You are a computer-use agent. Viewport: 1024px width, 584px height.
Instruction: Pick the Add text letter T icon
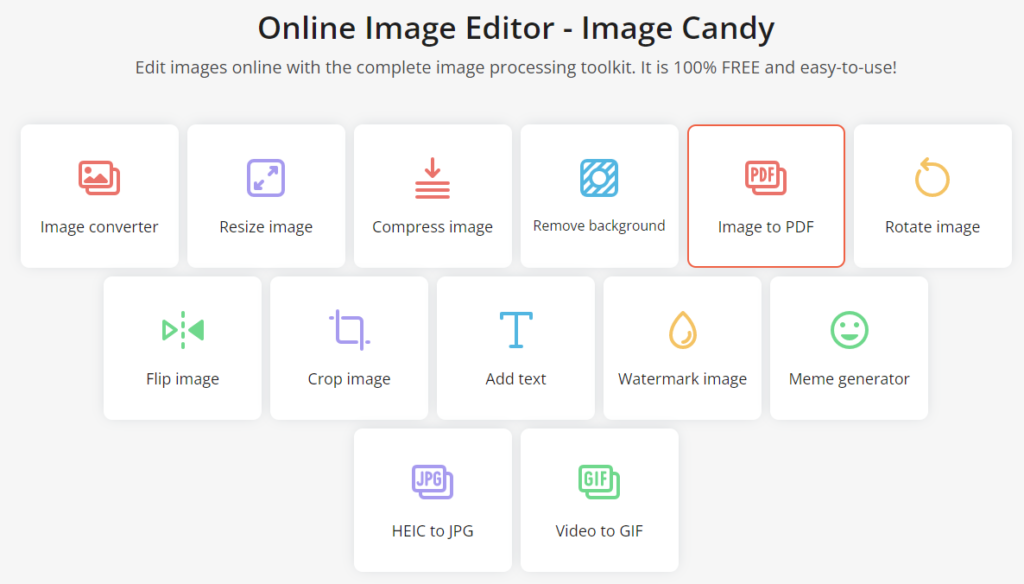click(x=516, y=329)
